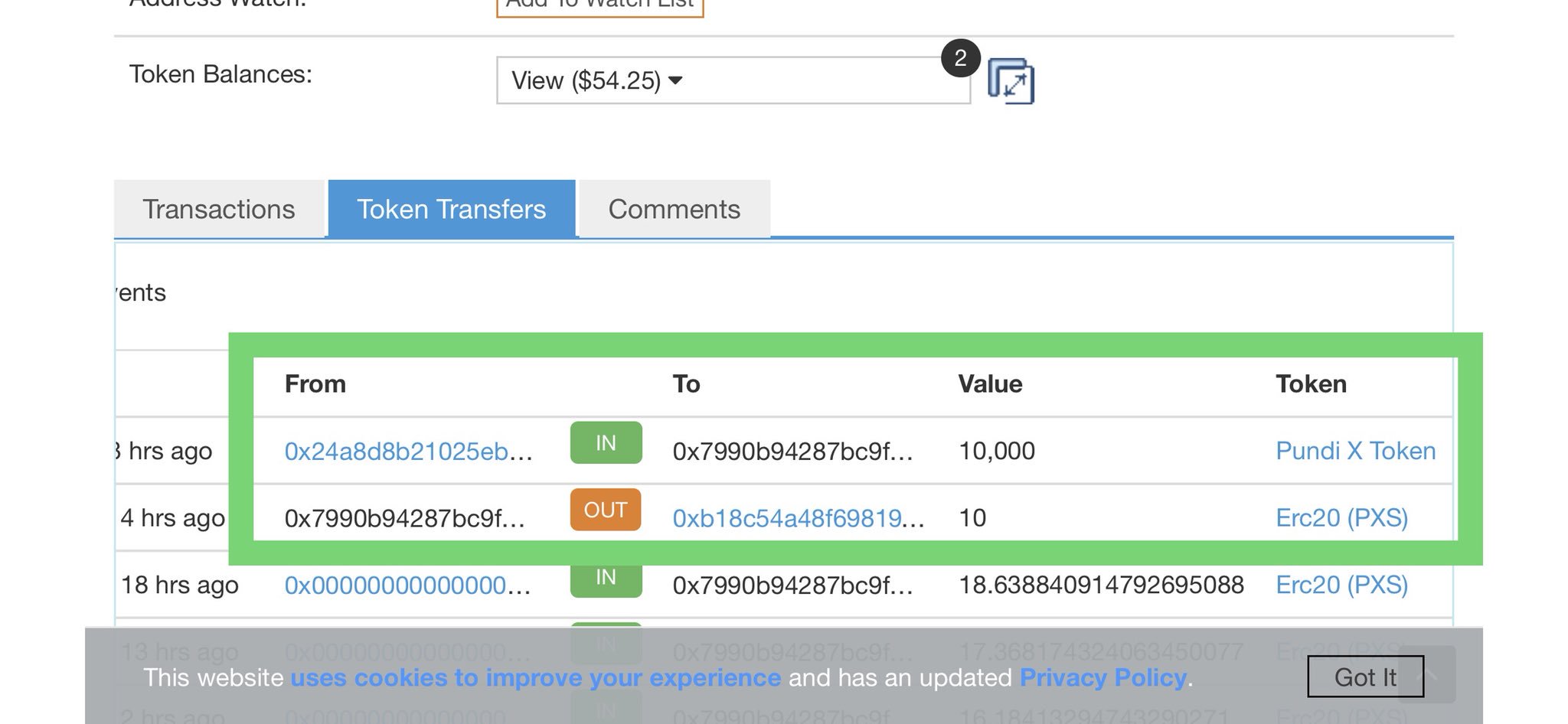Select 0x7990b94287bc9f address in the OUT row

click(x=405, y=518)
